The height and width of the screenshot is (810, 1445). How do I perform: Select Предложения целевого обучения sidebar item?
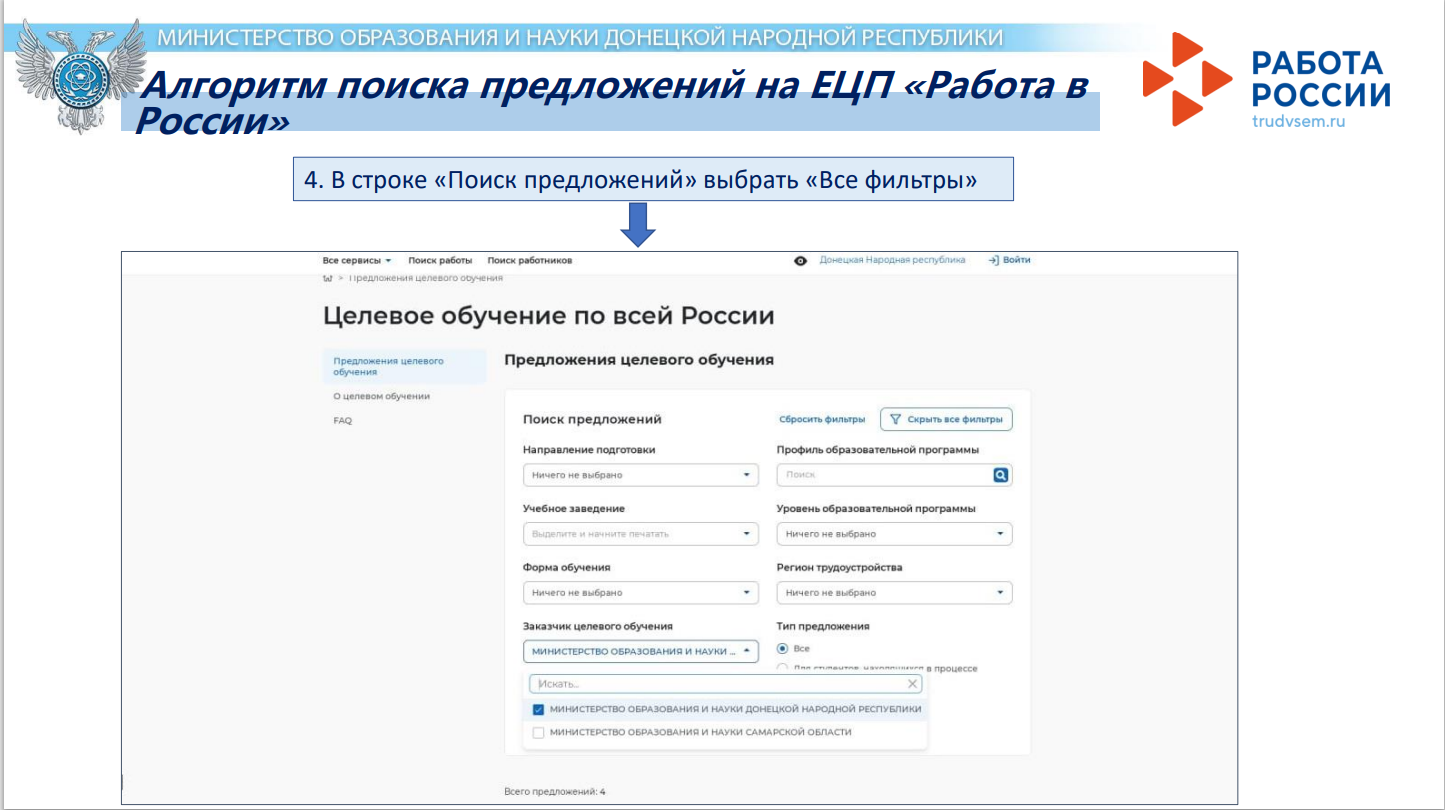pos(403,366)
